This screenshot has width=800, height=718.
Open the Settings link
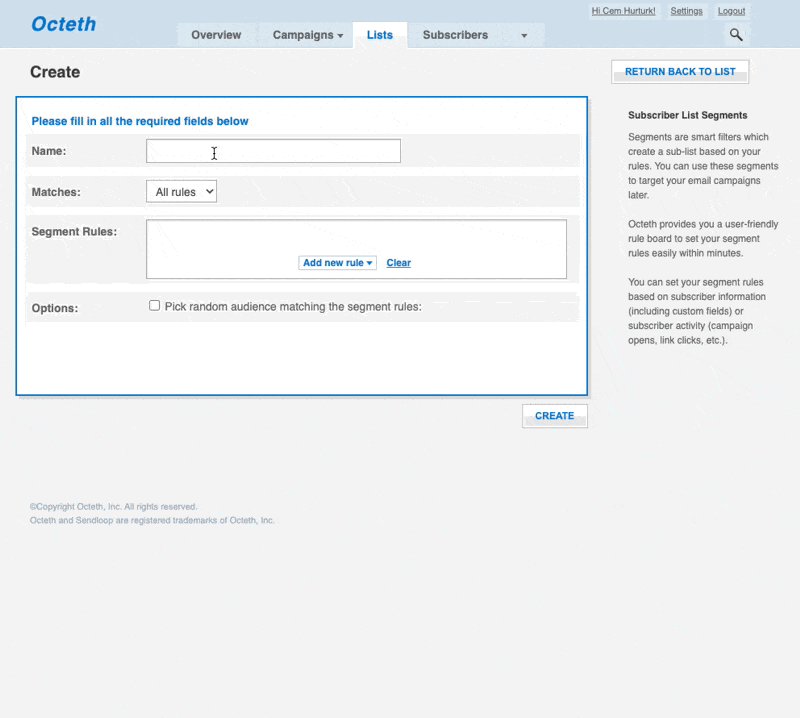(686, 11)
